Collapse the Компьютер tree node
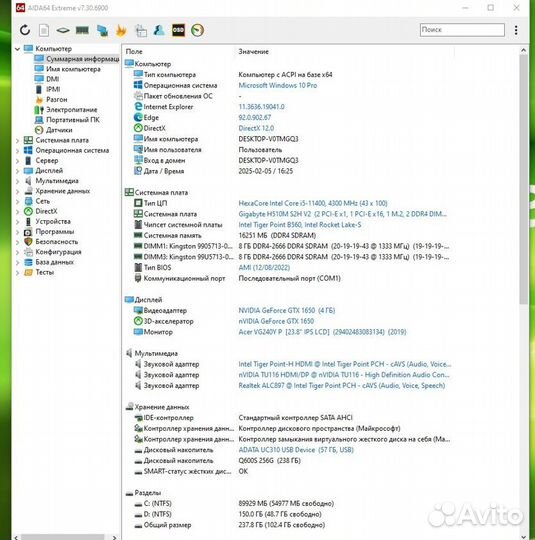Image resolution: width=535 pixels, height=540 pixels. [x=18, y=49]
